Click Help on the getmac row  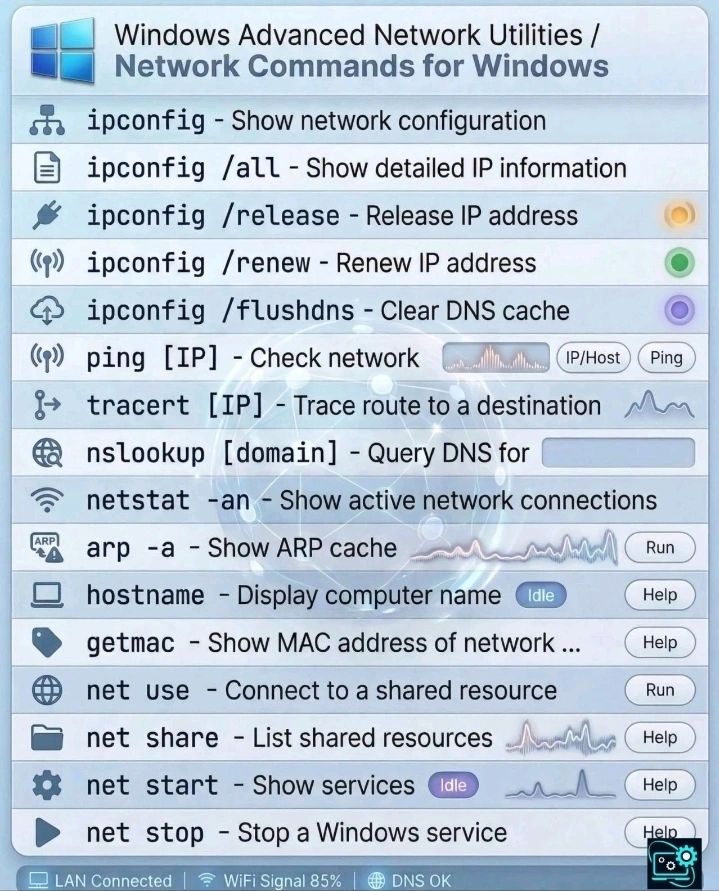[660, 642]
